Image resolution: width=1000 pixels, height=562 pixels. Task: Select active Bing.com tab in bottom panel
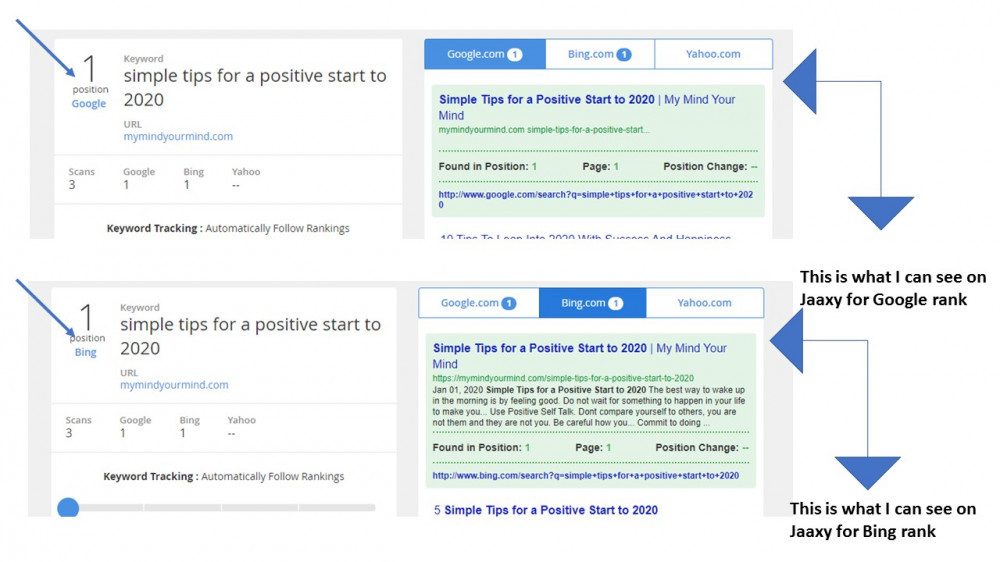[x=592, y=303]
